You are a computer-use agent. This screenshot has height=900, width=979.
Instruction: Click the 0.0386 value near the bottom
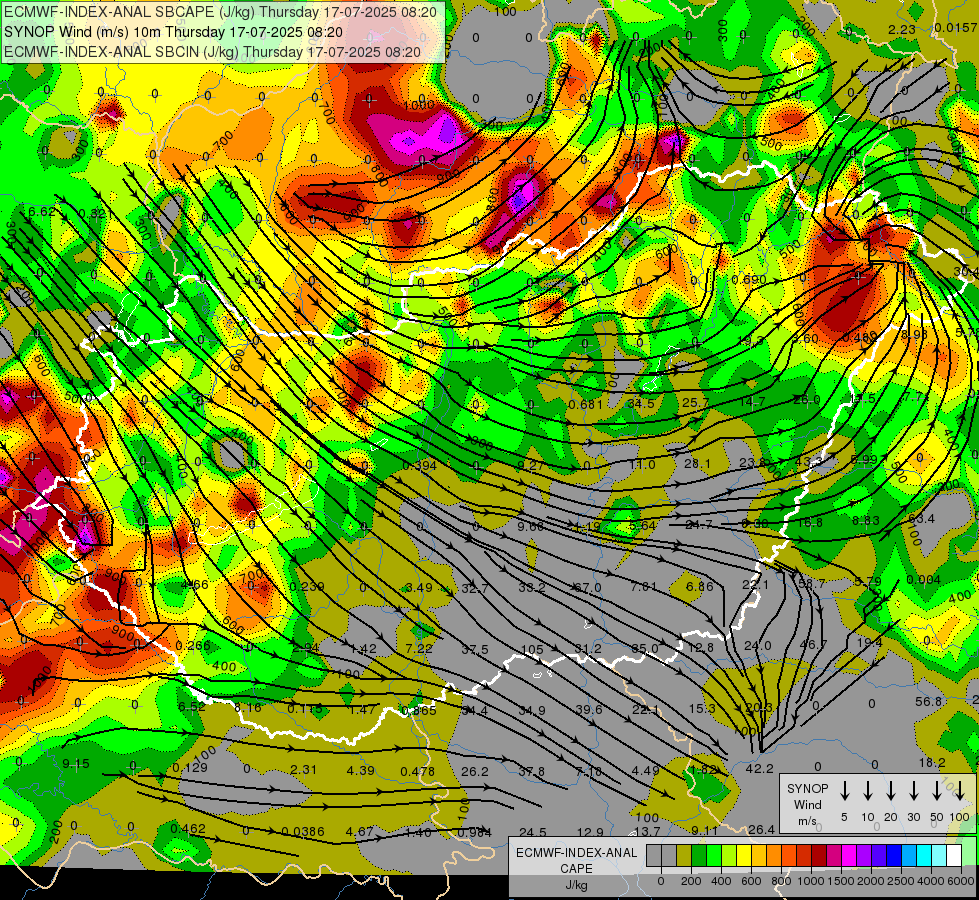[303, 831]
